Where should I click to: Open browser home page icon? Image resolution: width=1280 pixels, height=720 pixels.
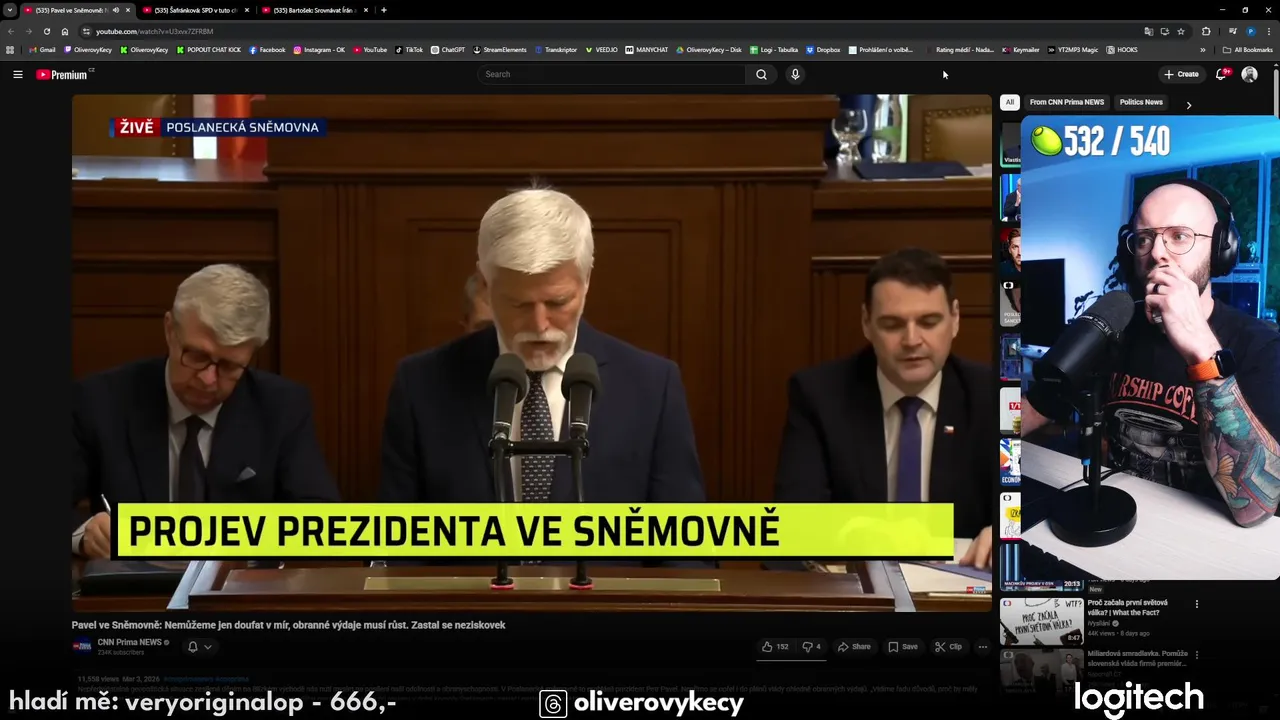click(x=65, y=31)
